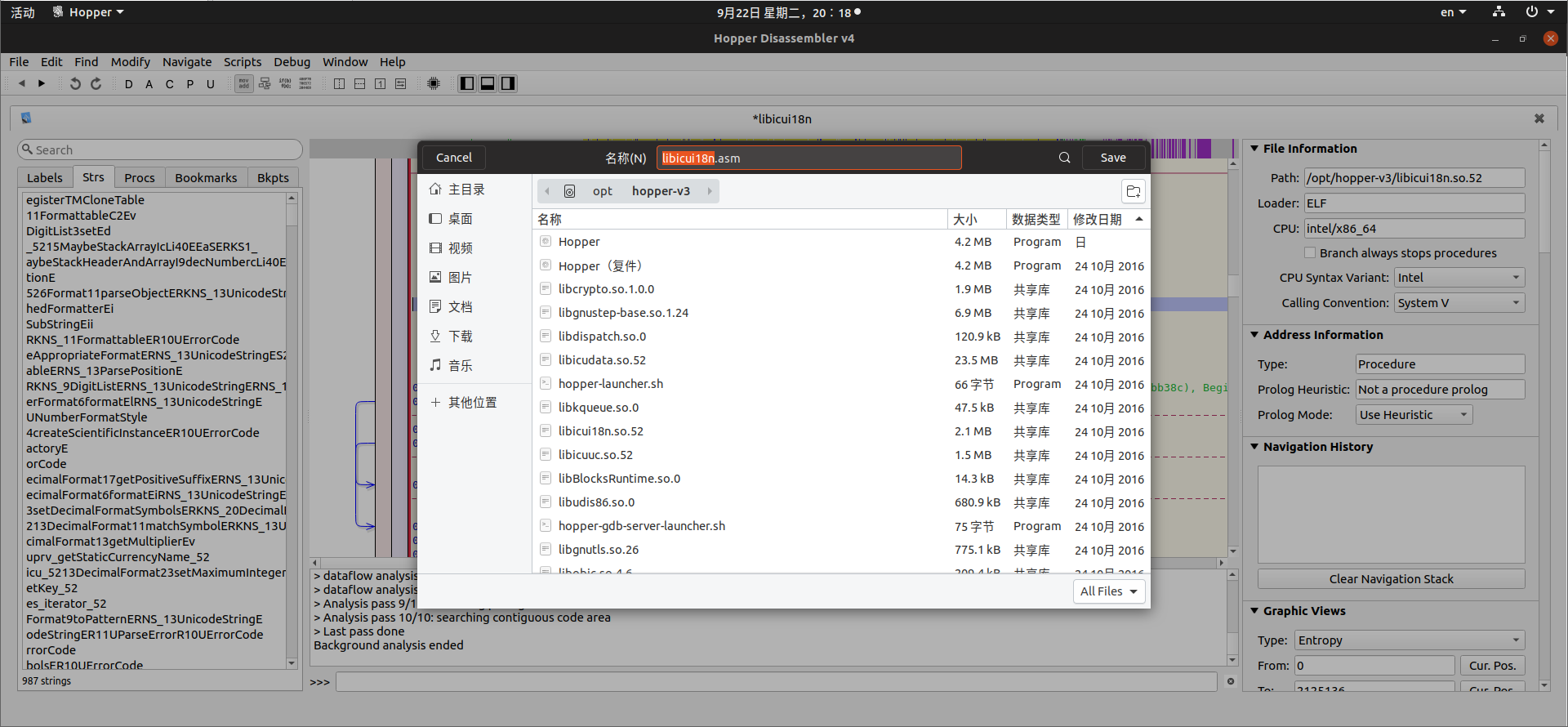Image resolution: width=1568 pixels, height=727 pixels.
Task: Switch to assembly (mov add) view mode
Action: pos(244,83)
